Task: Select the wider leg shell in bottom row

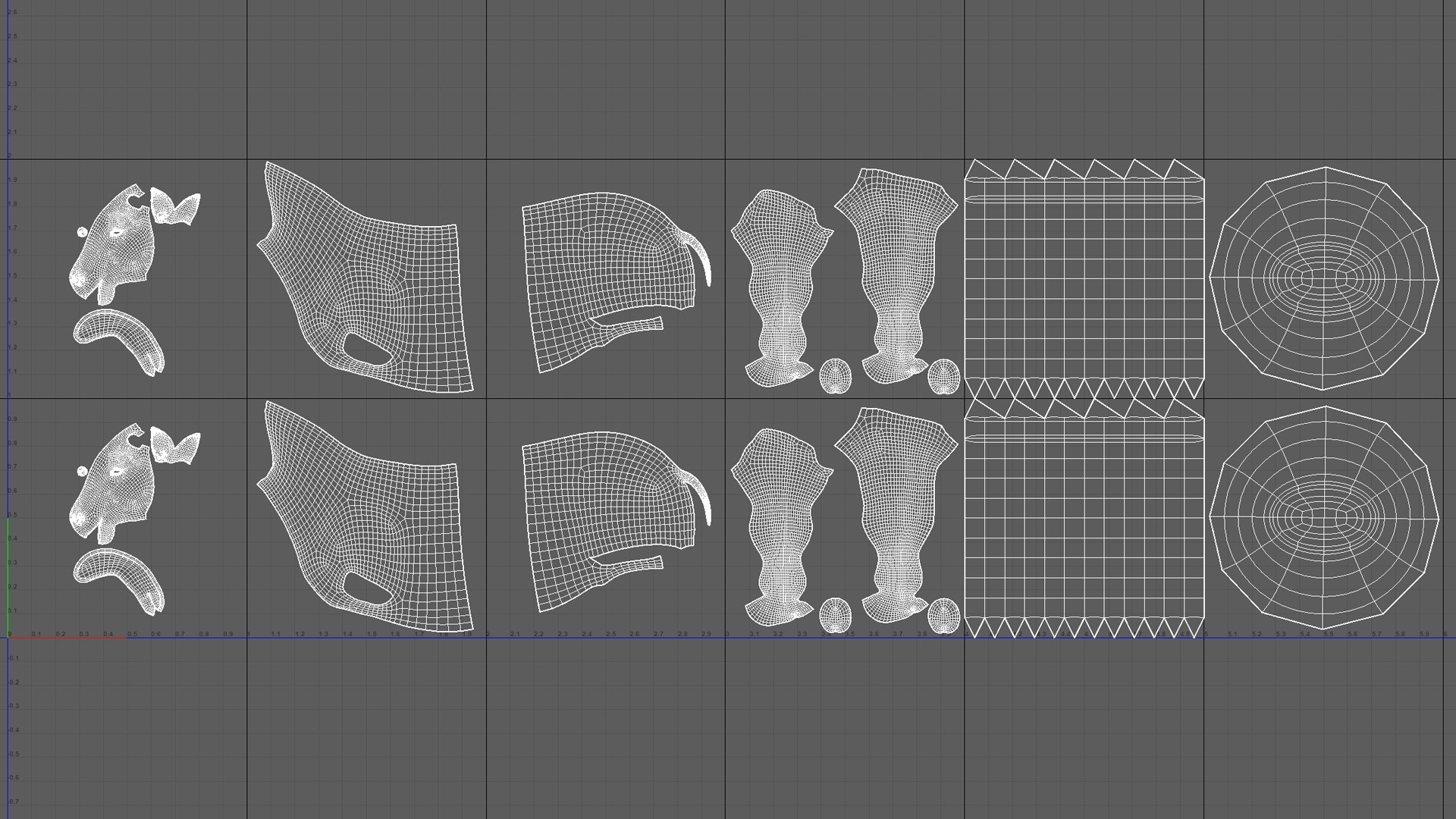Action: (x=895, y=514)
